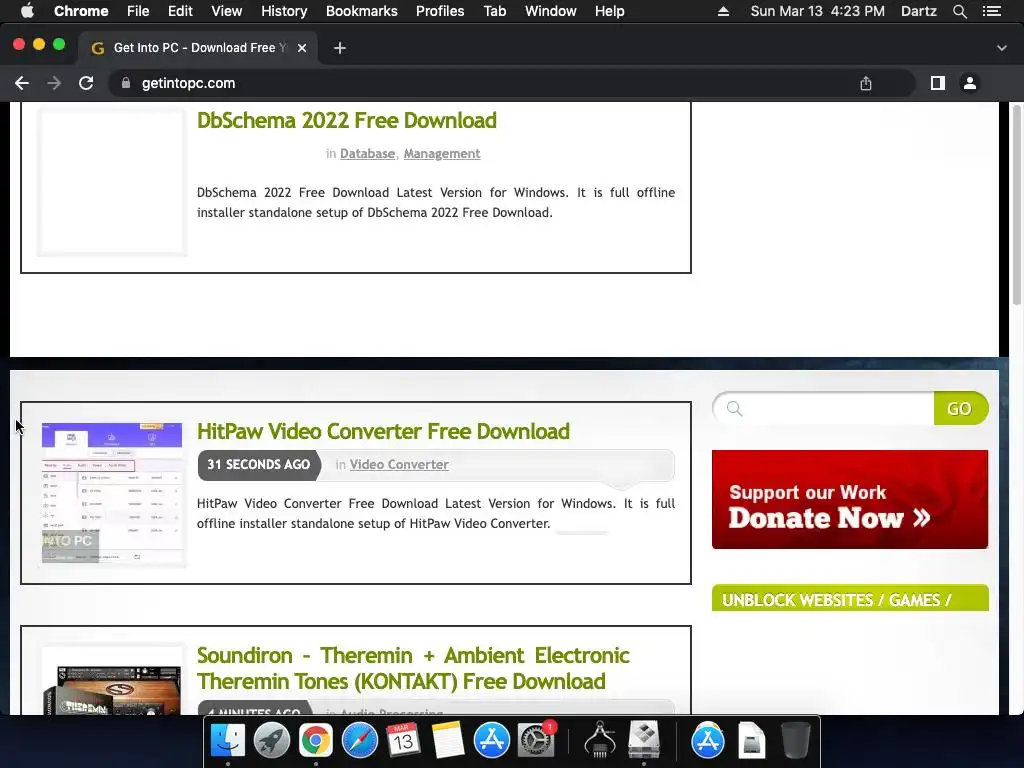The image size is (1024, 768).
Task: Click the Dartz user name in menu bar
Action: (918, 11)
